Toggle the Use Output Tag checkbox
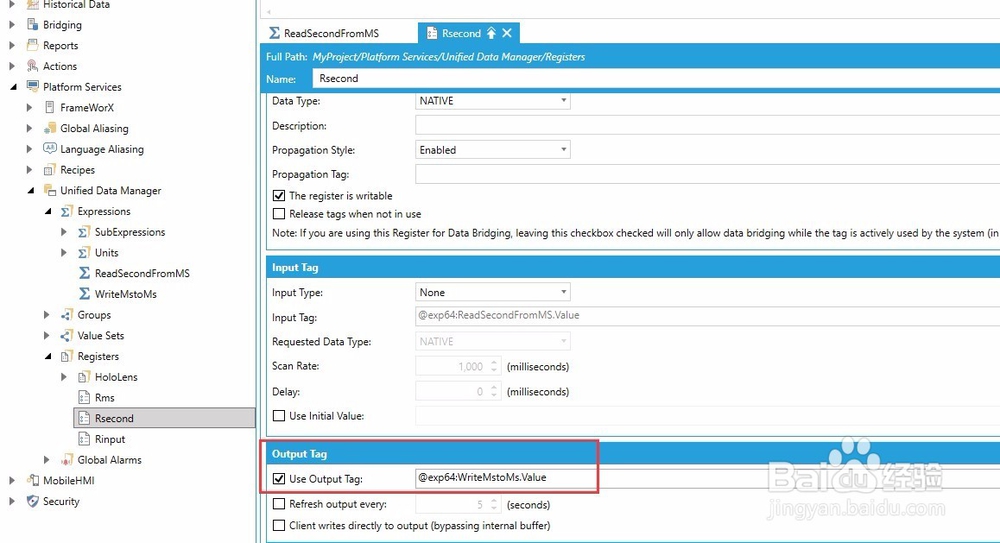 [x=279, y=479]
